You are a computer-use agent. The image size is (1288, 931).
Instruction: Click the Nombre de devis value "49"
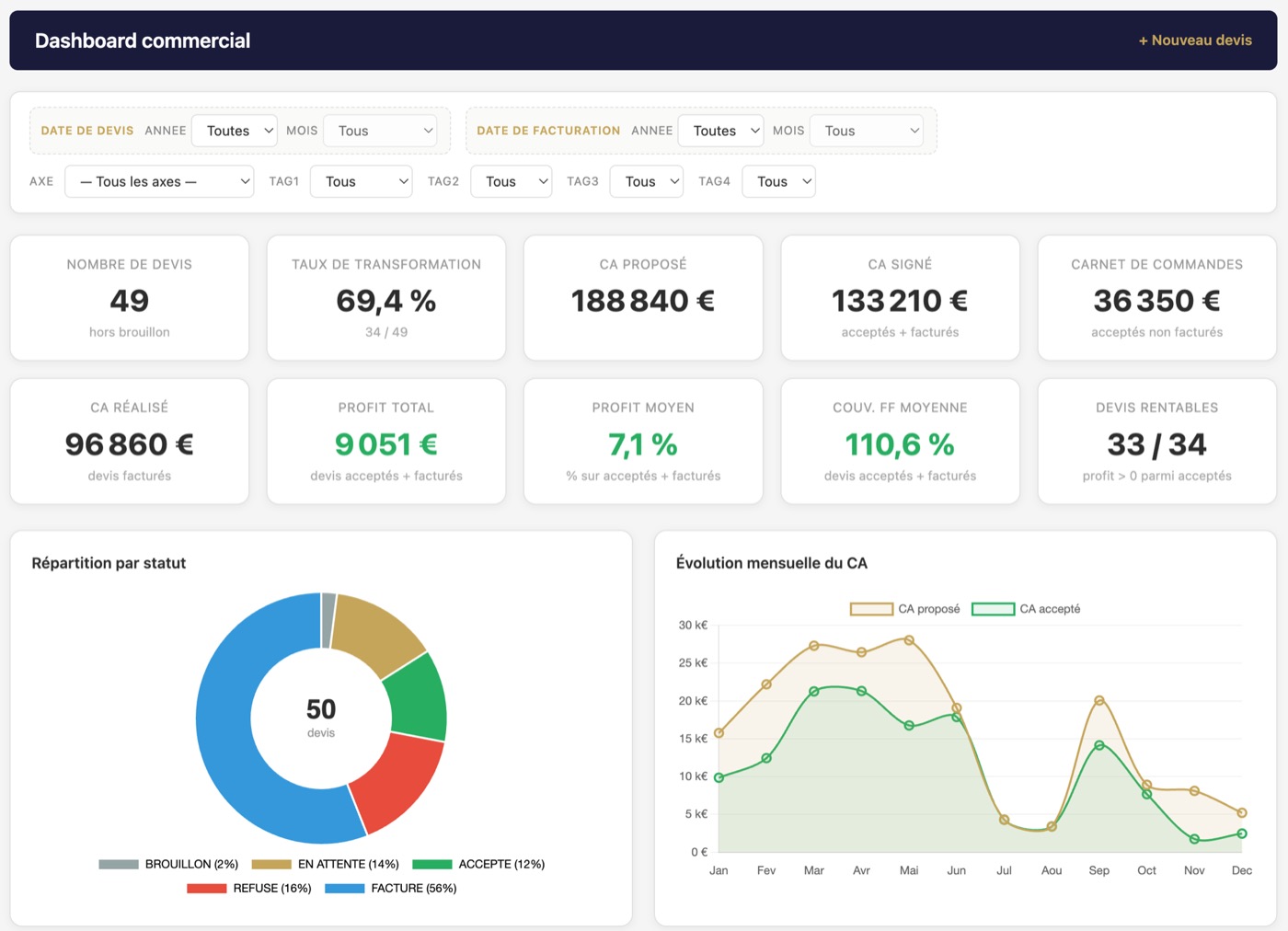point(130,301)
